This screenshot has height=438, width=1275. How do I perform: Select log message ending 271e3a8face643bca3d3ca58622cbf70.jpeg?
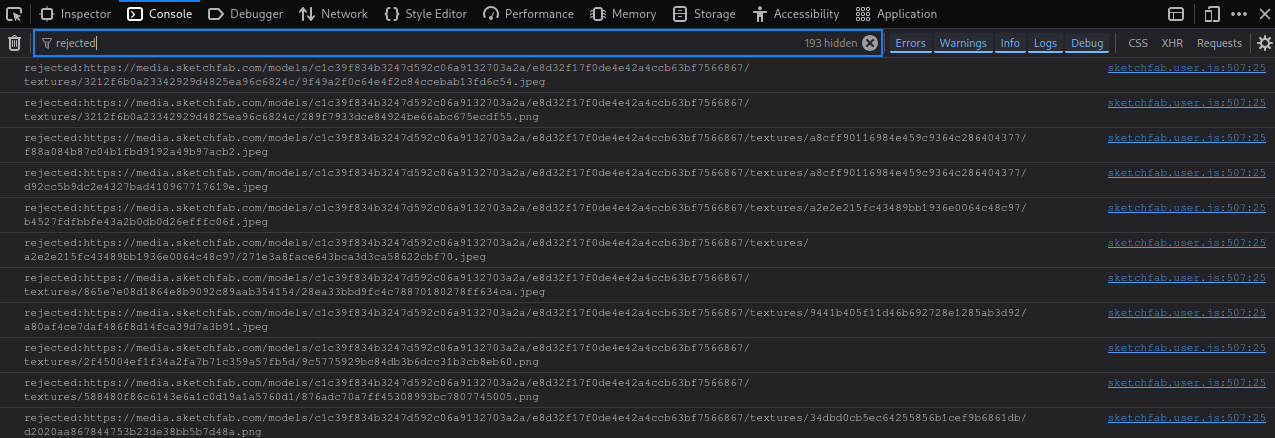(416, 250)
